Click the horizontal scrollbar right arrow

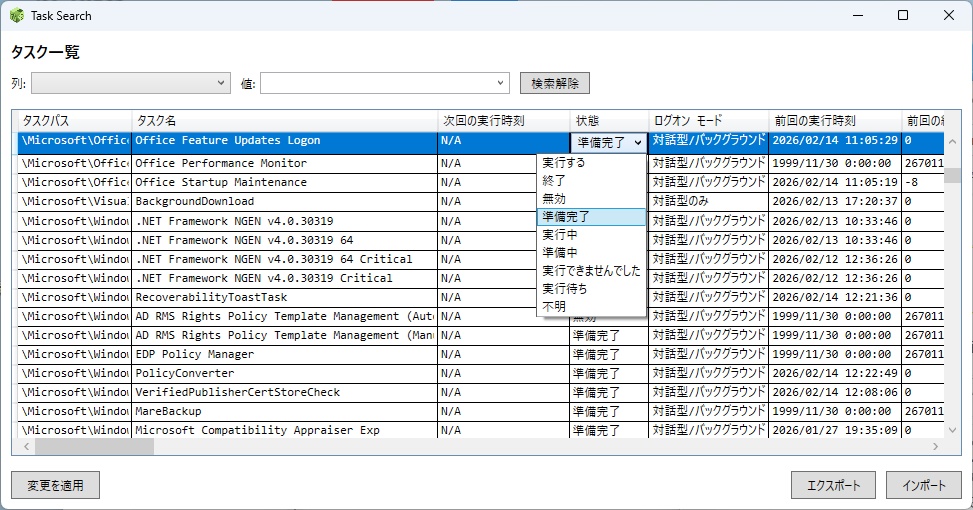click(936, 447)
